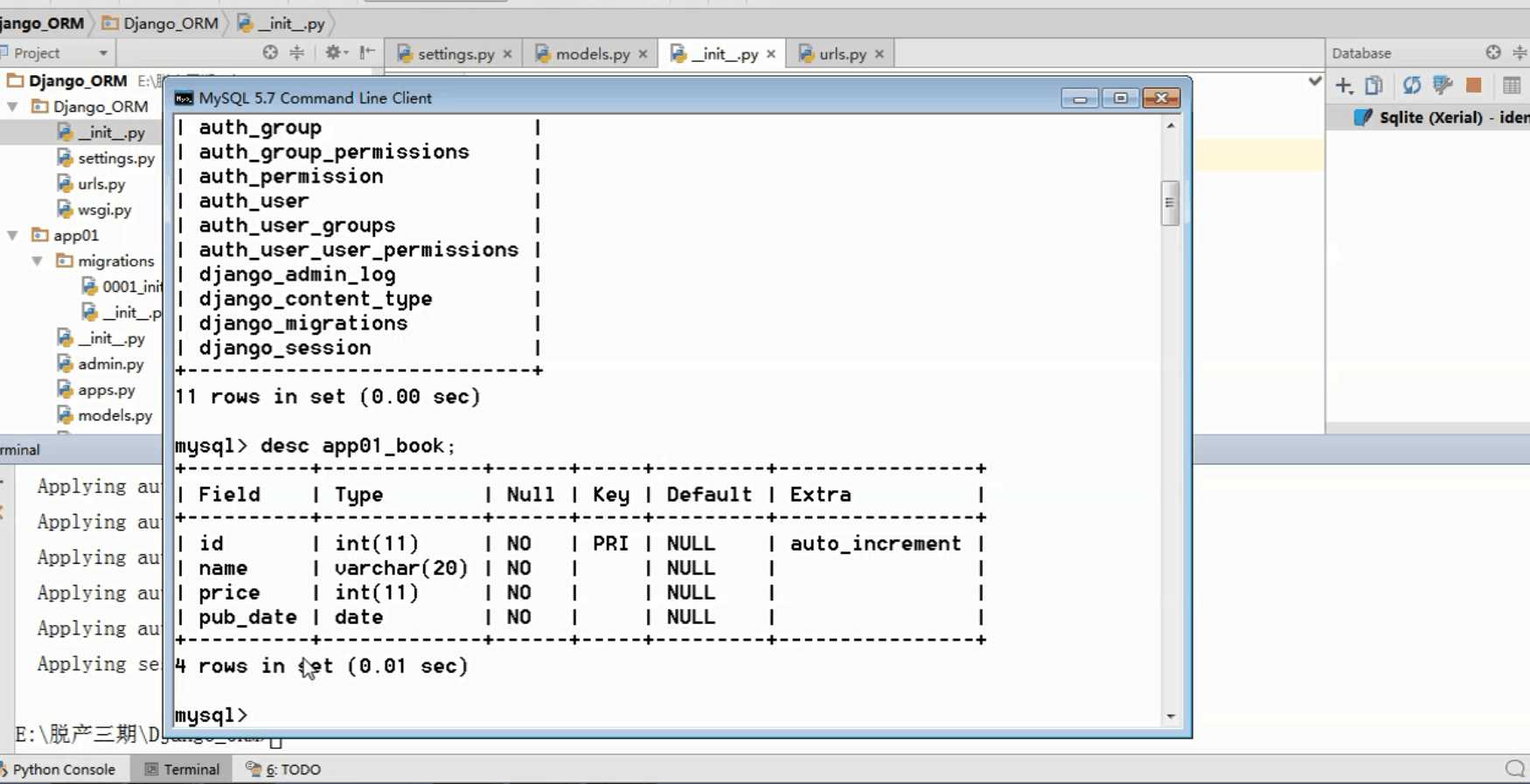Close the urls.py tab

click(x=880, y=54)
